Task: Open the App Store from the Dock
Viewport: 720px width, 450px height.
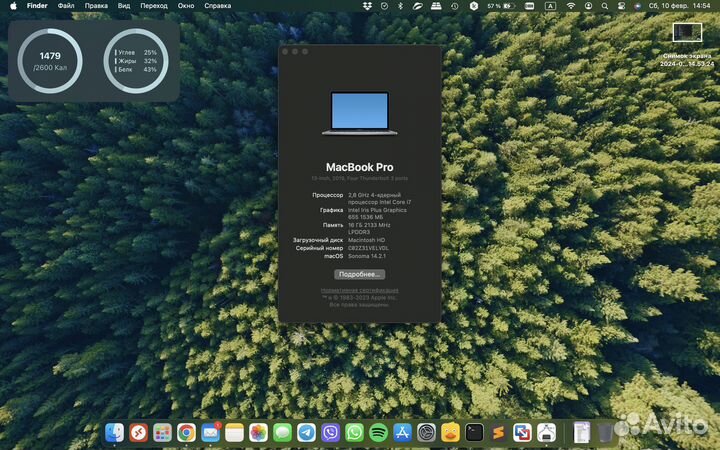Action: tap(402, 433)
